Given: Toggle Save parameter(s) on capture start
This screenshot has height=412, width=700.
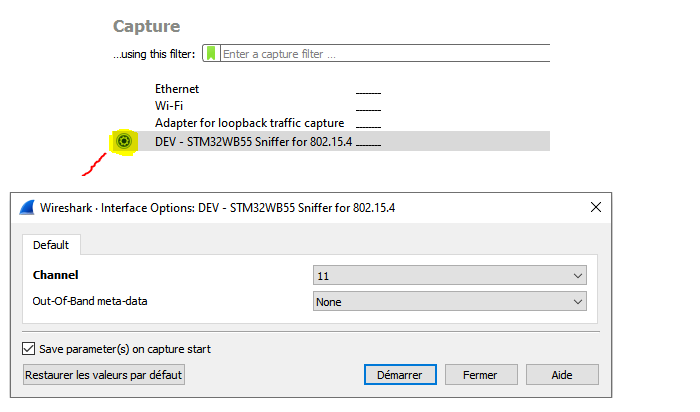Looking at the screenshot, I should pyautogui.click(x=29, y=349).
